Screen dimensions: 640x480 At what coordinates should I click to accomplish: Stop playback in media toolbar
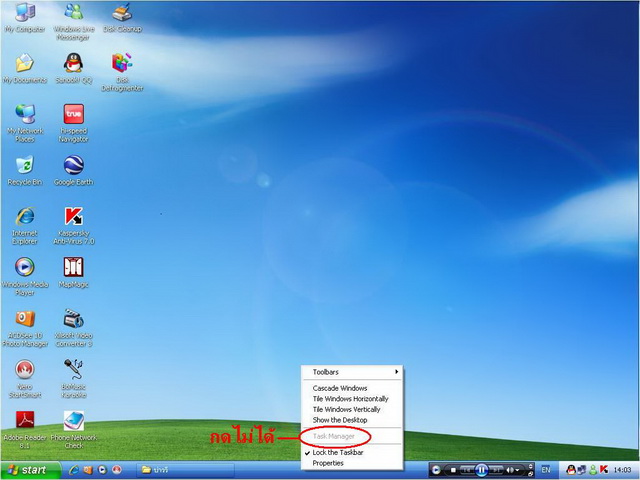coord(453,470)
